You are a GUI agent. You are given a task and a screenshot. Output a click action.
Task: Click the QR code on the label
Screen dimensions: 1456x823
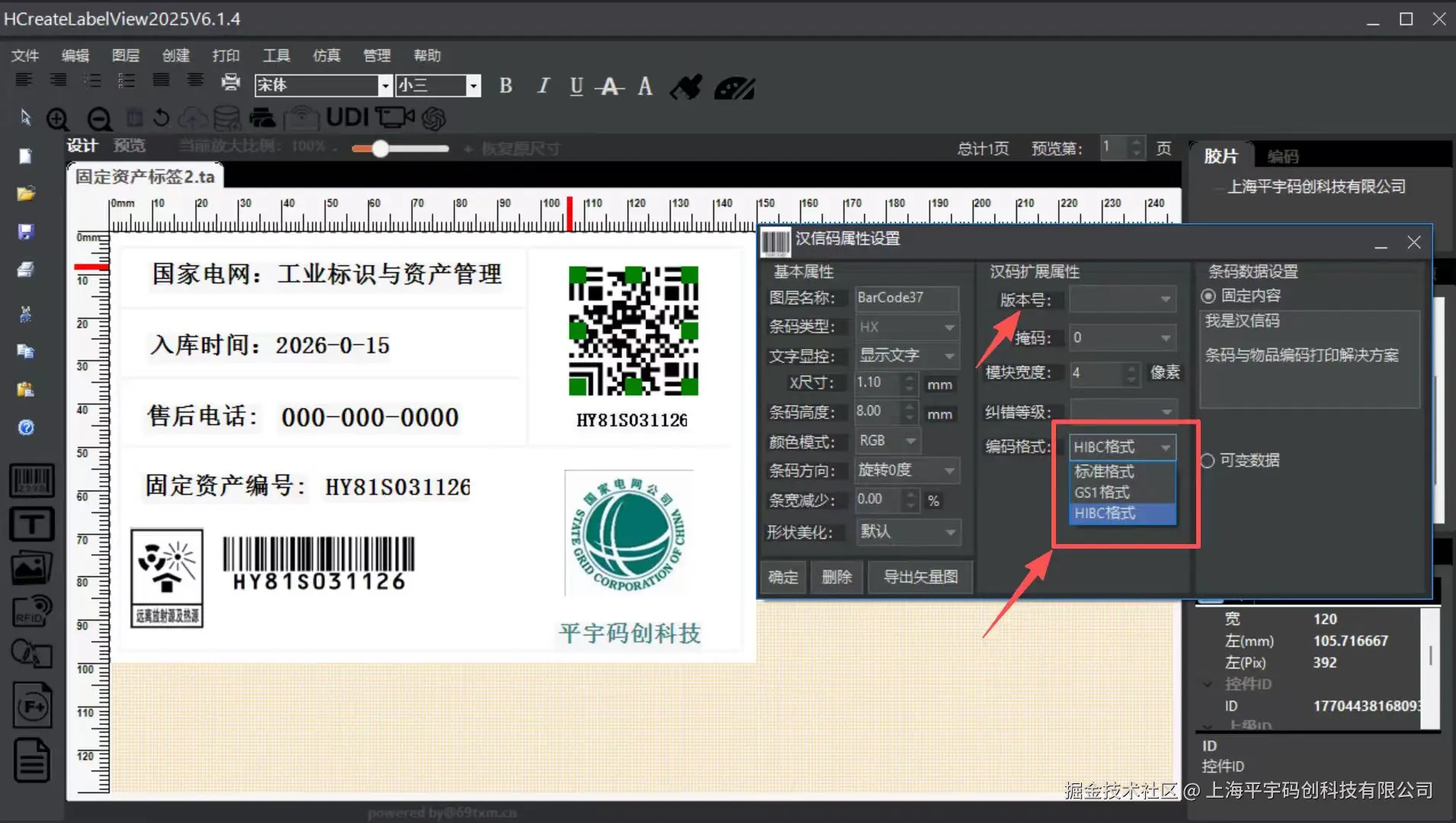(633, 331)
